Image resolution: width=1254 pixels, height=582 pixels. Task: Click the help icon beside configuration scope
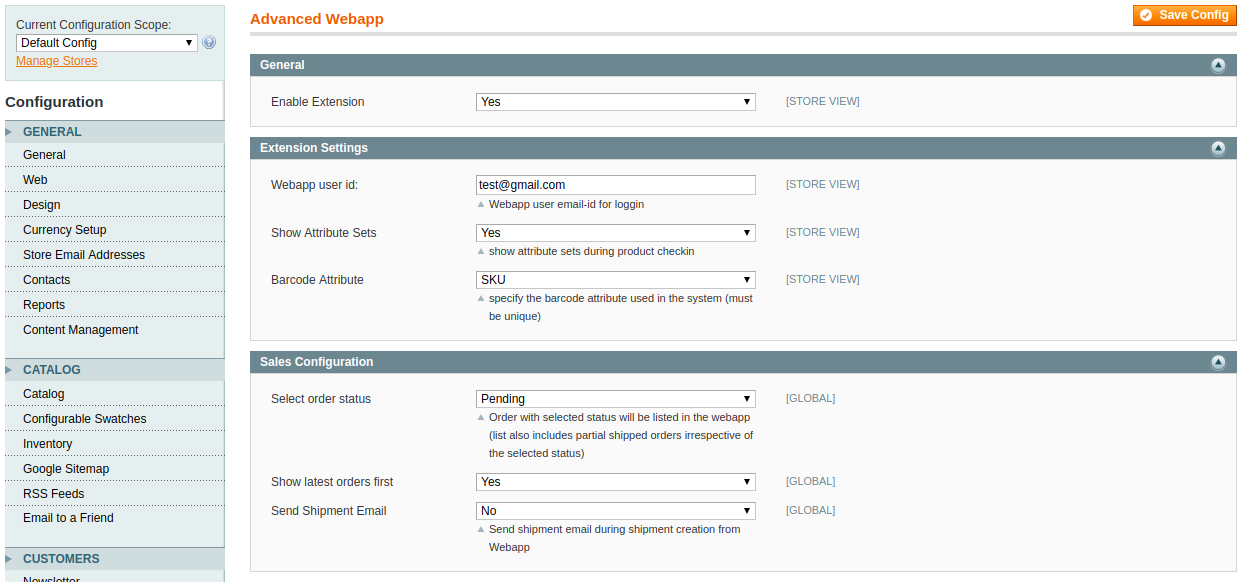208,42
